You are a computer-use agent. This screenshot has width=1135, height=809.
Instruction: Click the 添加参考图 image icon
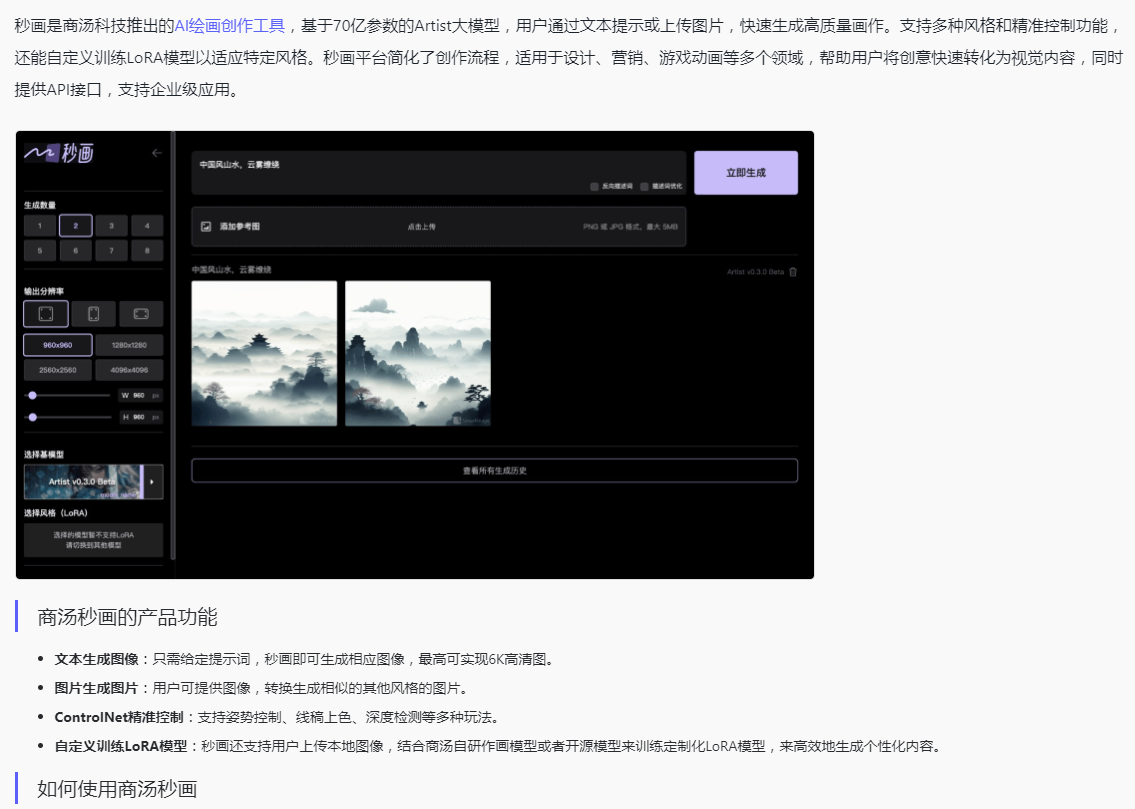point(206,226)
